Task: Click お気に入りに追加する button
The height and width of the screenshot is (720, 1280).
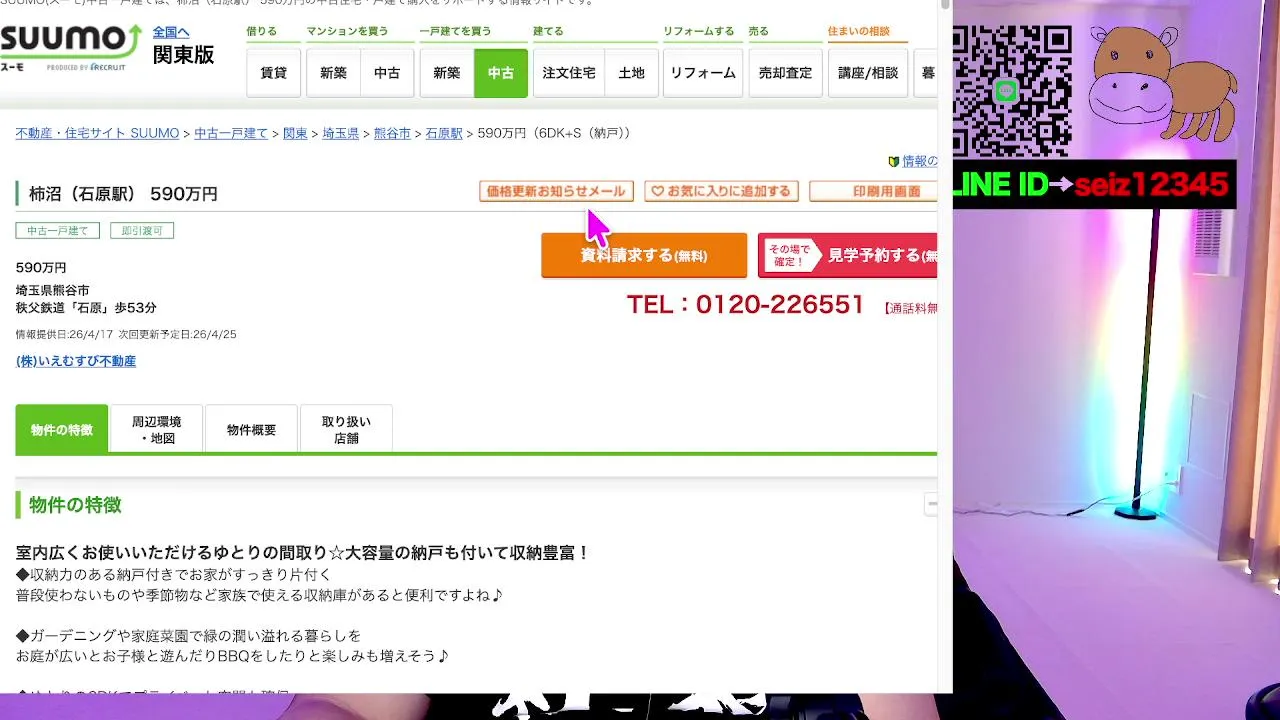Action: click(721, 191)
